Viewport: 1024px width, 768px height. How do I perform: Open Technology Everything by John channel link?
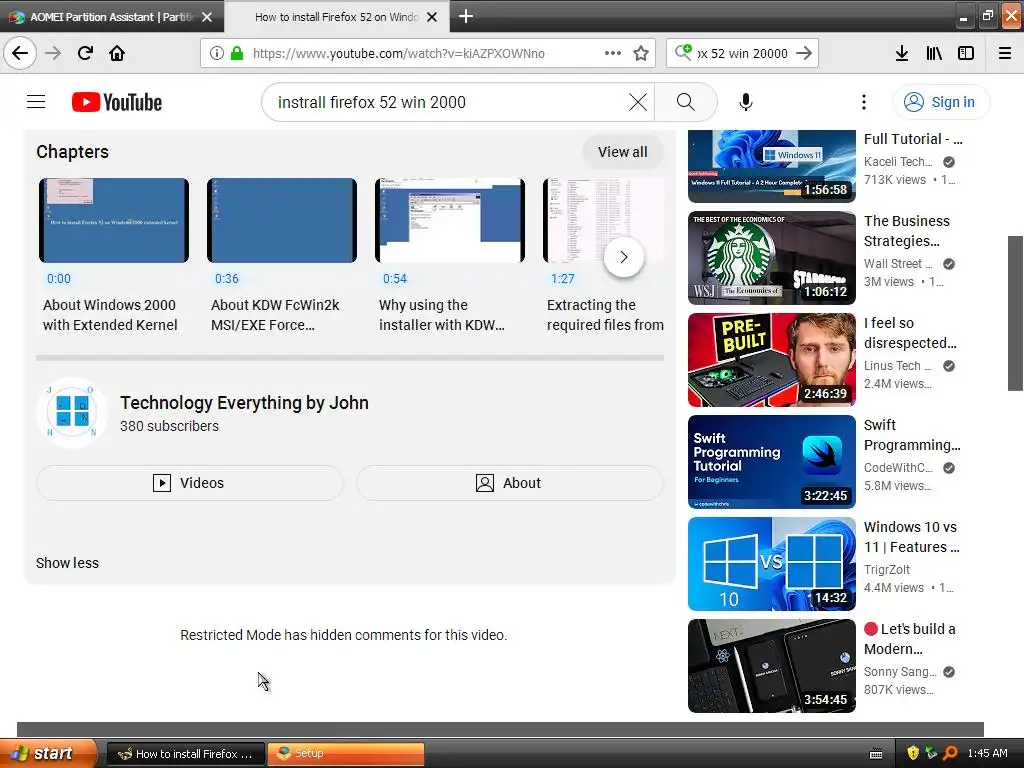244,402
